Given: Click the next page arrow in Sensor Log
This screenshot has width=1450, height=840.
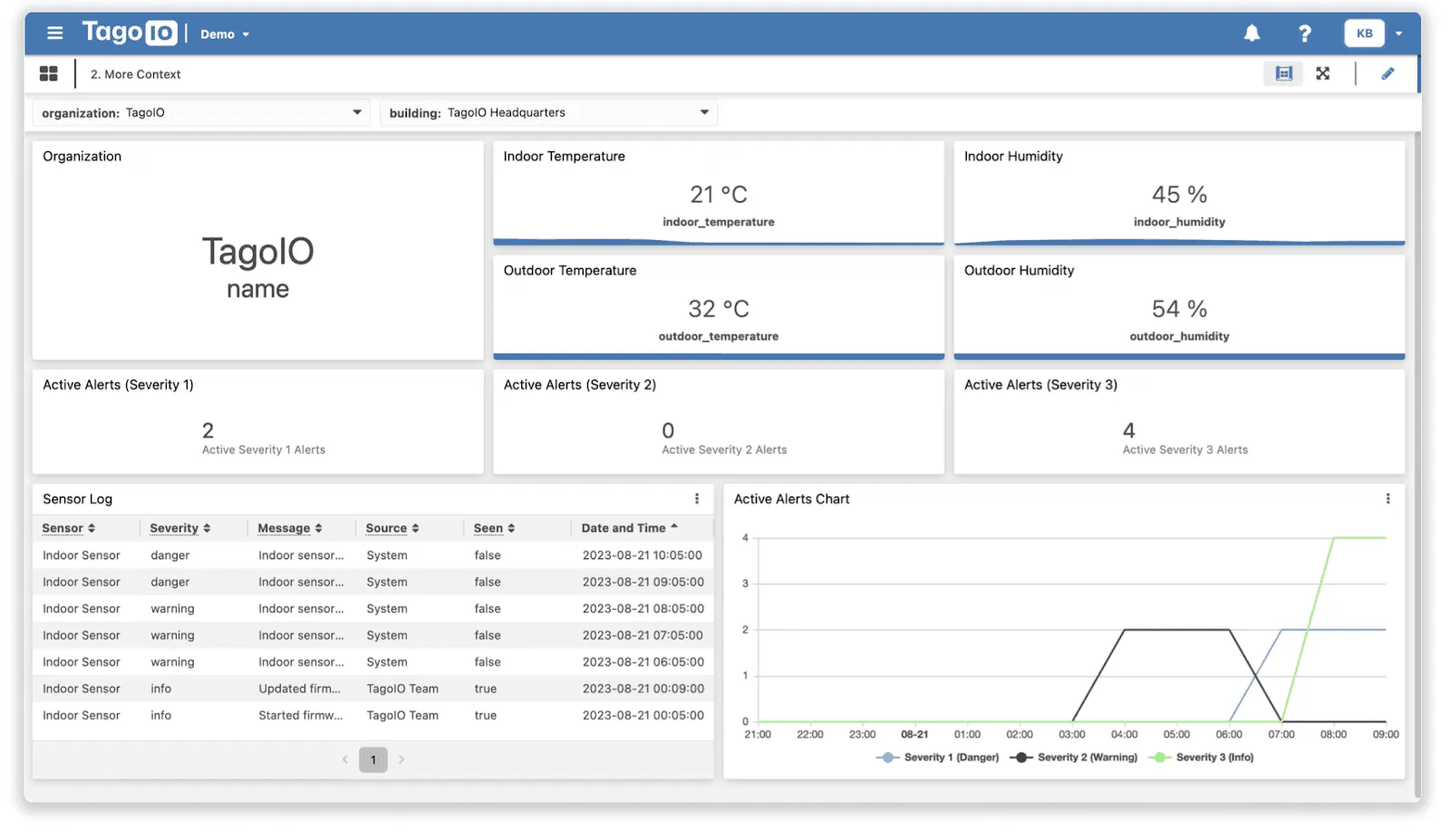Looking at the screenshot, I should (x=401, y=759).
